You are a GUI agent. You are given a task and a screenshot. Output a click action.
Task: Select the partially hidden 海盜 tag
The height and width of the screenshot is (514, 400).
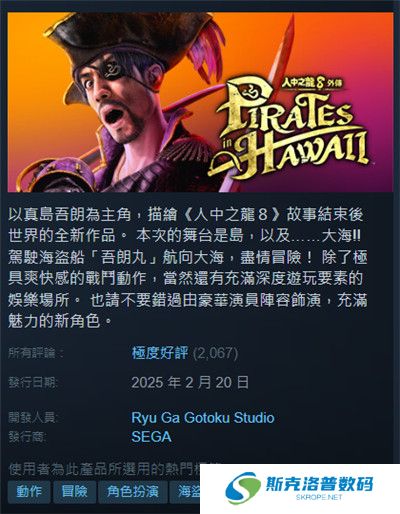coord(185,491)
